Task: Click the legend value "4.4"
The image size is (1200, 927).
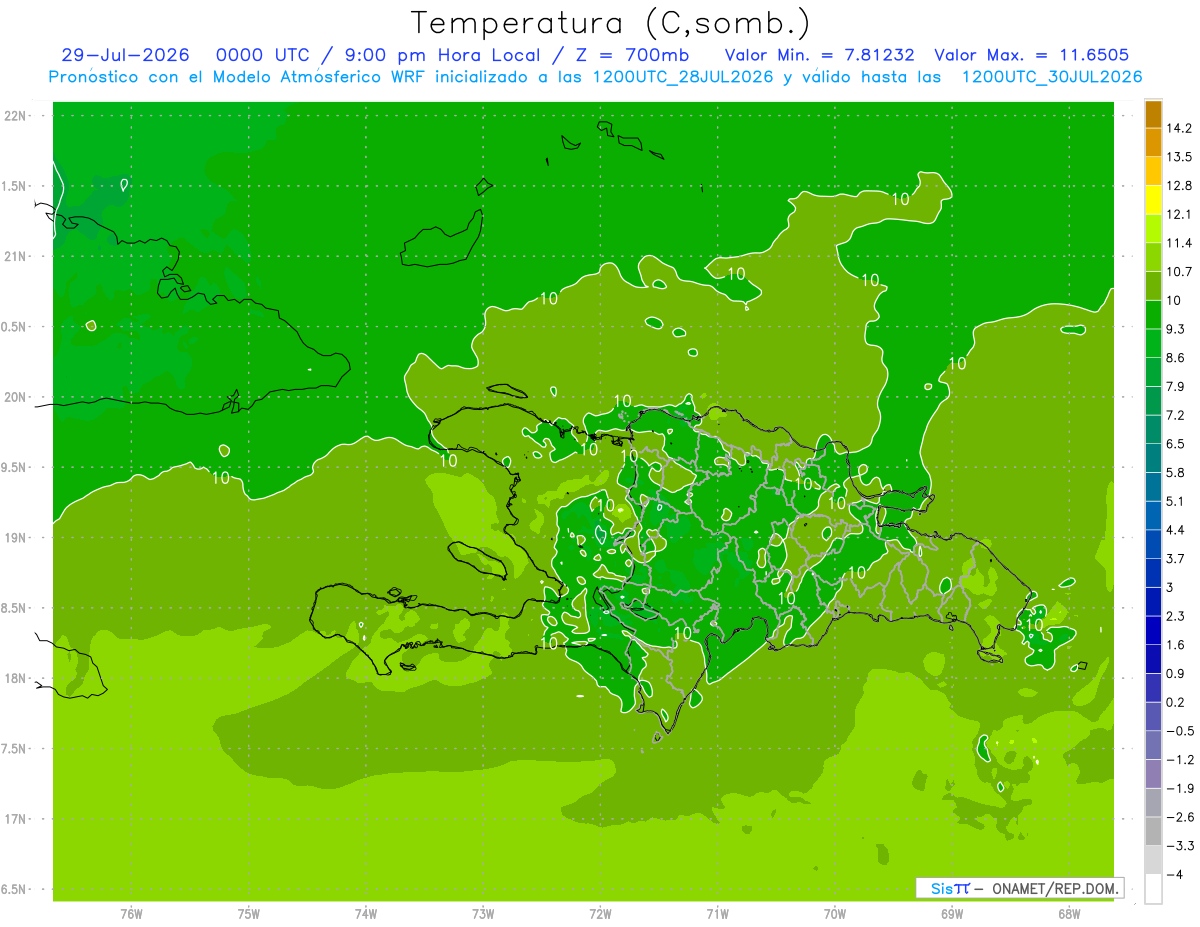Action: click(x=1176, y=530)
